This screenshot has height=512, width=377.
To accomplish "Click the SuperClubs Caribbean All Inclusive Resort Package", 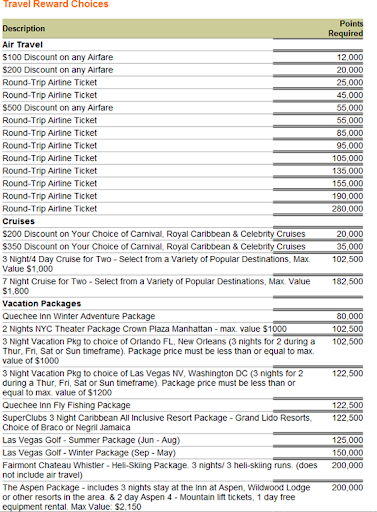I will click(157, 423).
